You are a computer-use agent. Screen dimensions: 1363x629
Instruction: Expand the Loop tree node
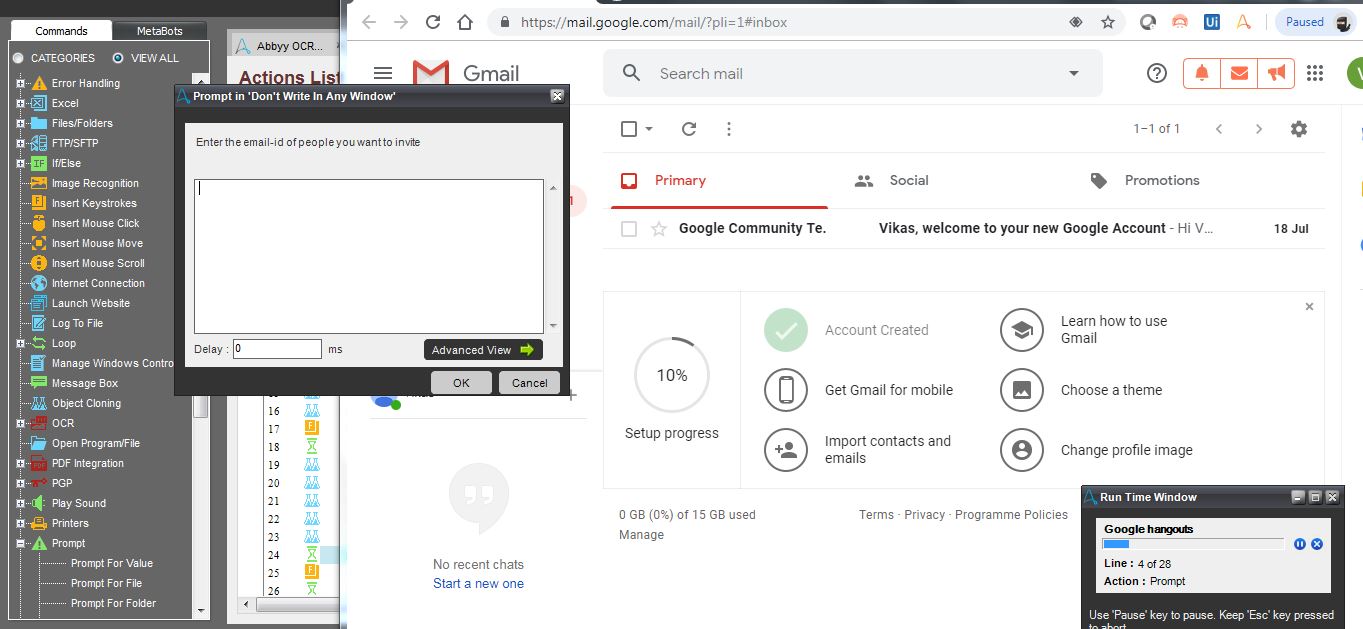(20, 343)
